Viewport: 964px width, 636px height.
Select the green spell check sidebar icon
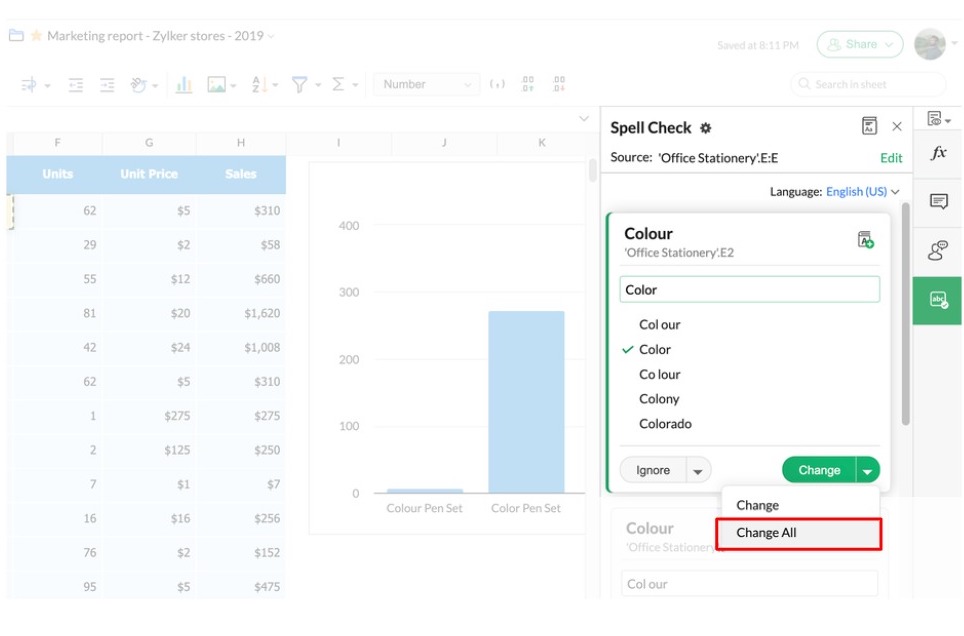[938, 300]
